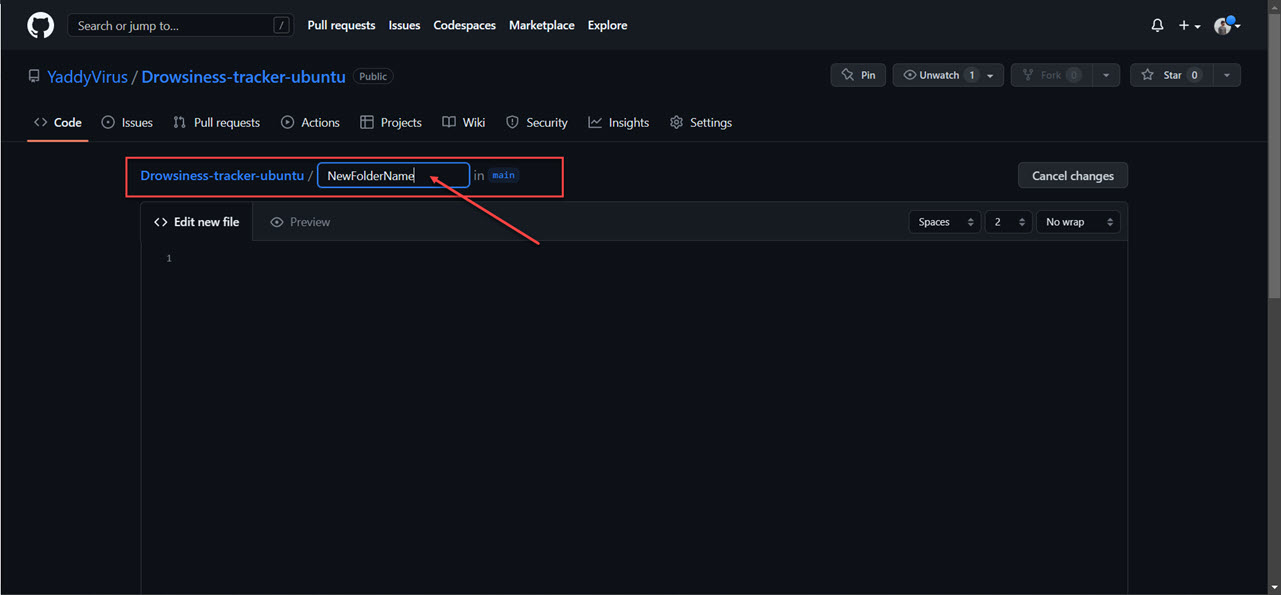Go to Marketplace
This screenshot has height=595, width=1281.
541,25
